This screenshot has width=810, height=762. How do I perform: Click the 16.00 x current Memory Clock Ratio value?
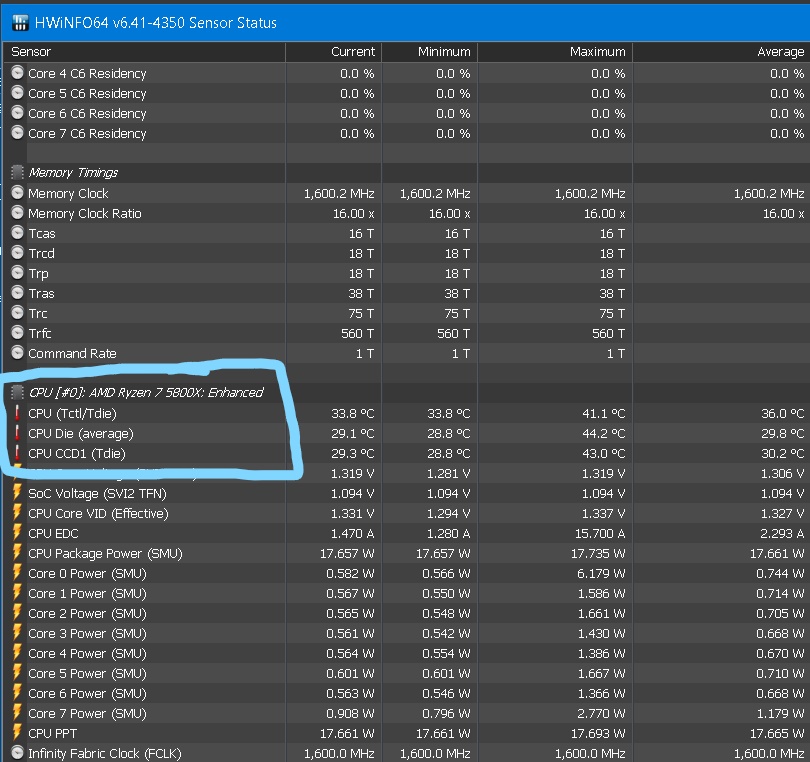(354, 213)
